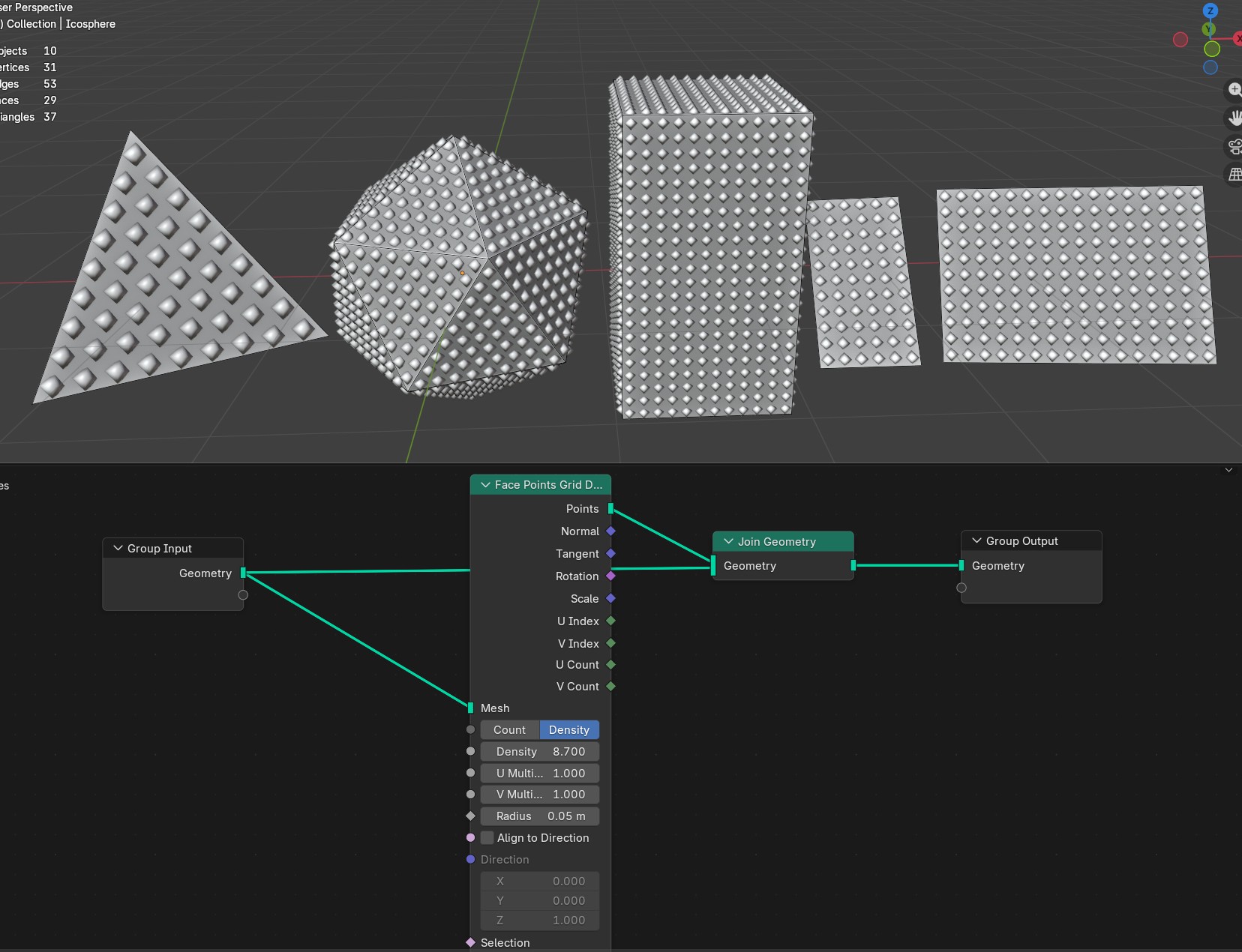Click the blue Z axis gizmo ball
This screenshot has width=1242, height=952.
1210,10
